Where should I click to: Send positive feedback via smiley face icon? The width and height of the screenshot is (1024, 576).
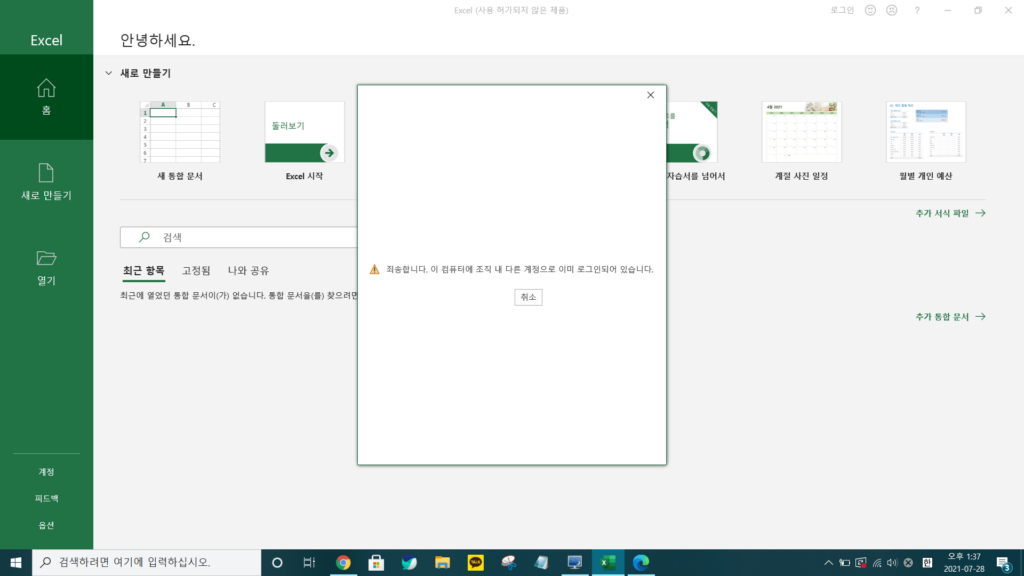869,10
